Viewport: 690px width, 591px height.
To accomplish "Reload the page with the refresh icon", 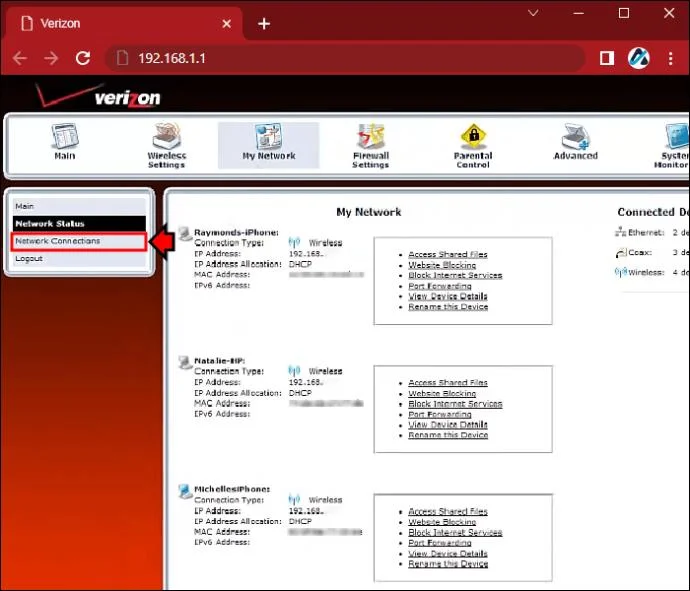I will [83, 58].
